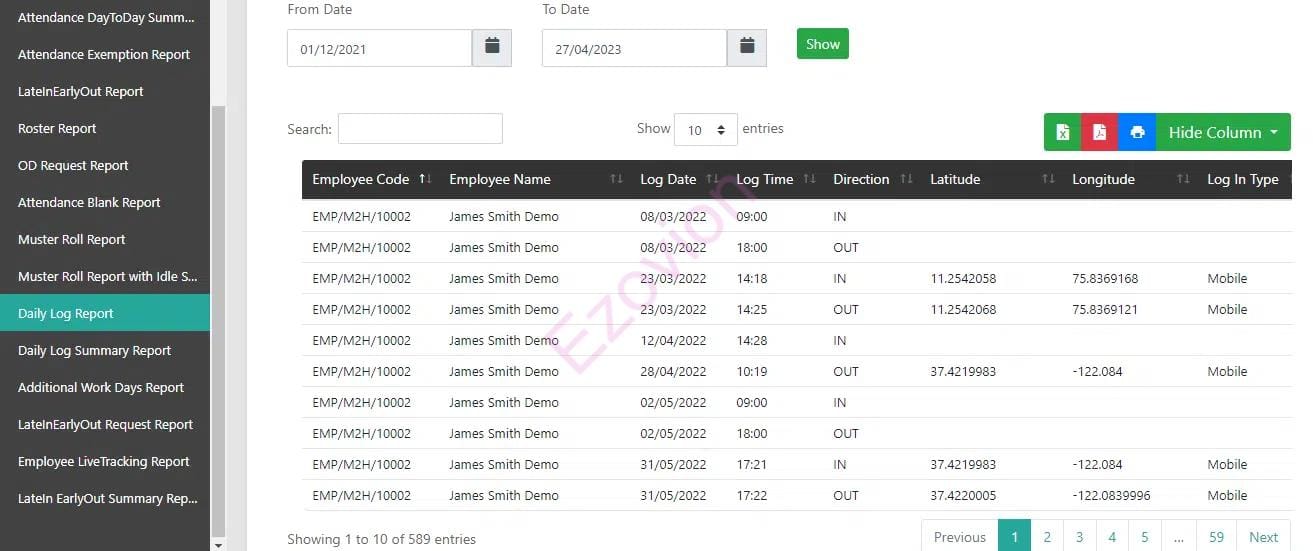Go to page 1
The height and width of the screenshot is (551, 1313).
(1014, 536)
